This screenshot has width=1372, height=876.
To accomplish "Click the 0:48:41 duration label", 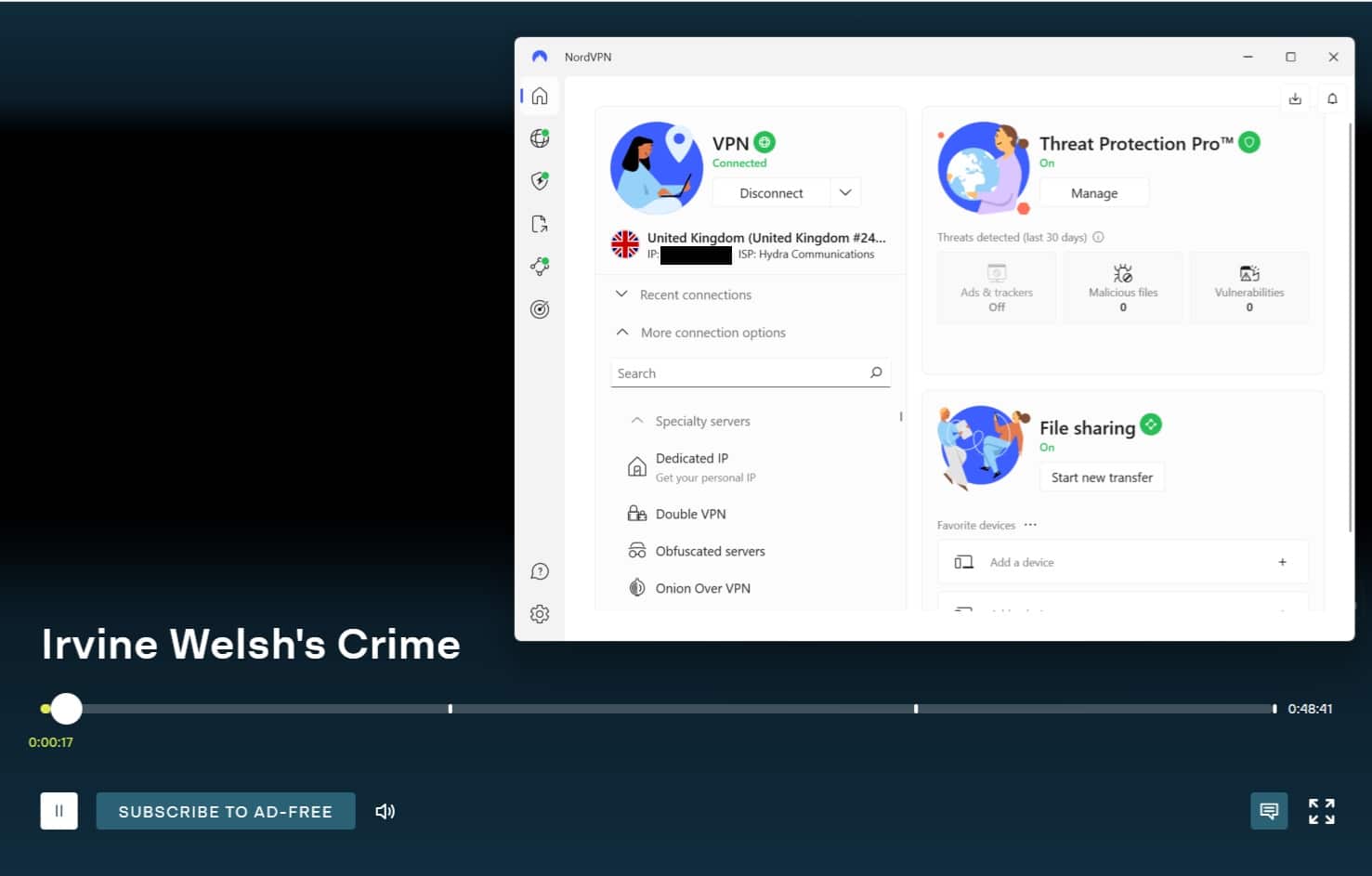I will (x=1310, y=709).
